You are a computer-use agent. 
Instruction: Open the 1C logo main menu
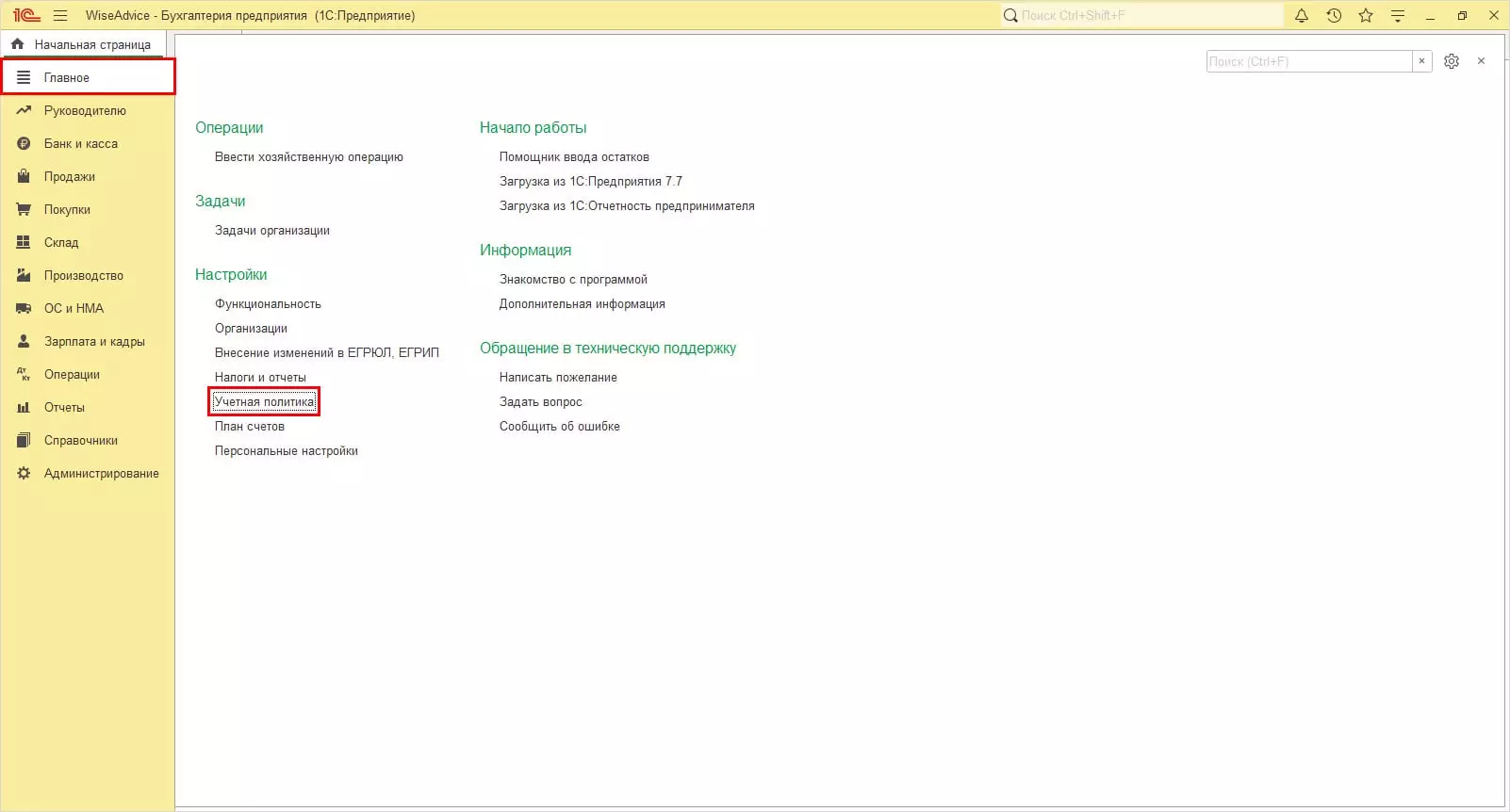click(x=26, y=15)
